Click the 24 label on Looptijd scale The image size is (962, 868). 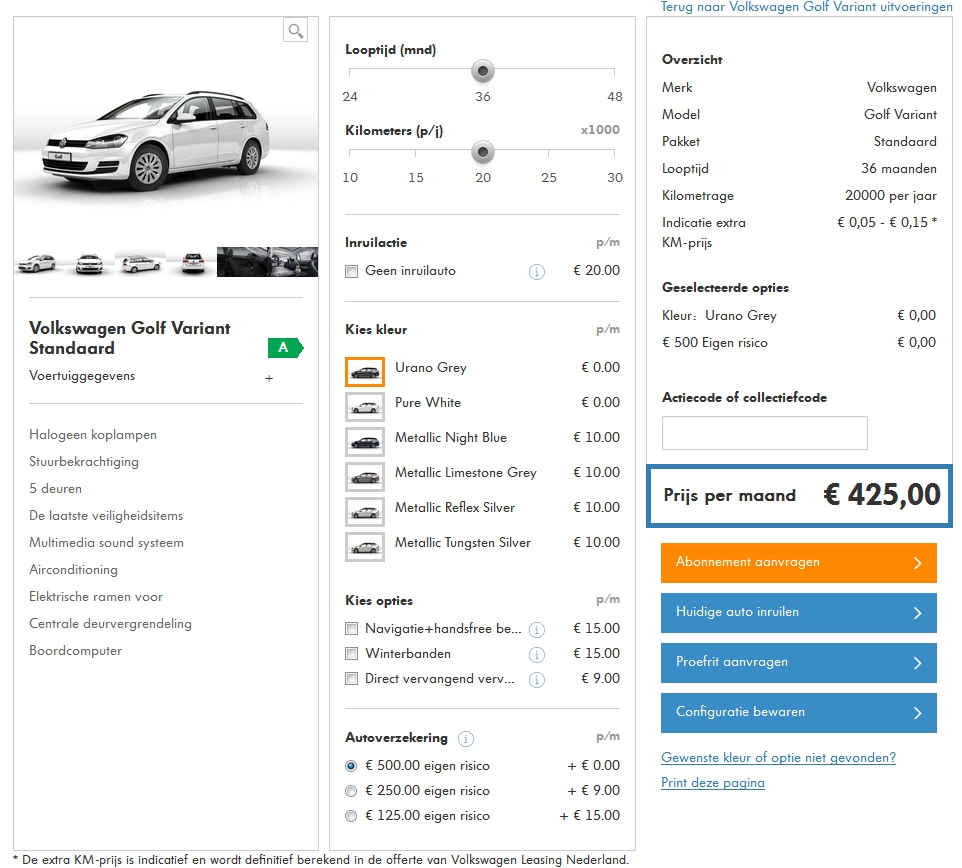point(350,96)
